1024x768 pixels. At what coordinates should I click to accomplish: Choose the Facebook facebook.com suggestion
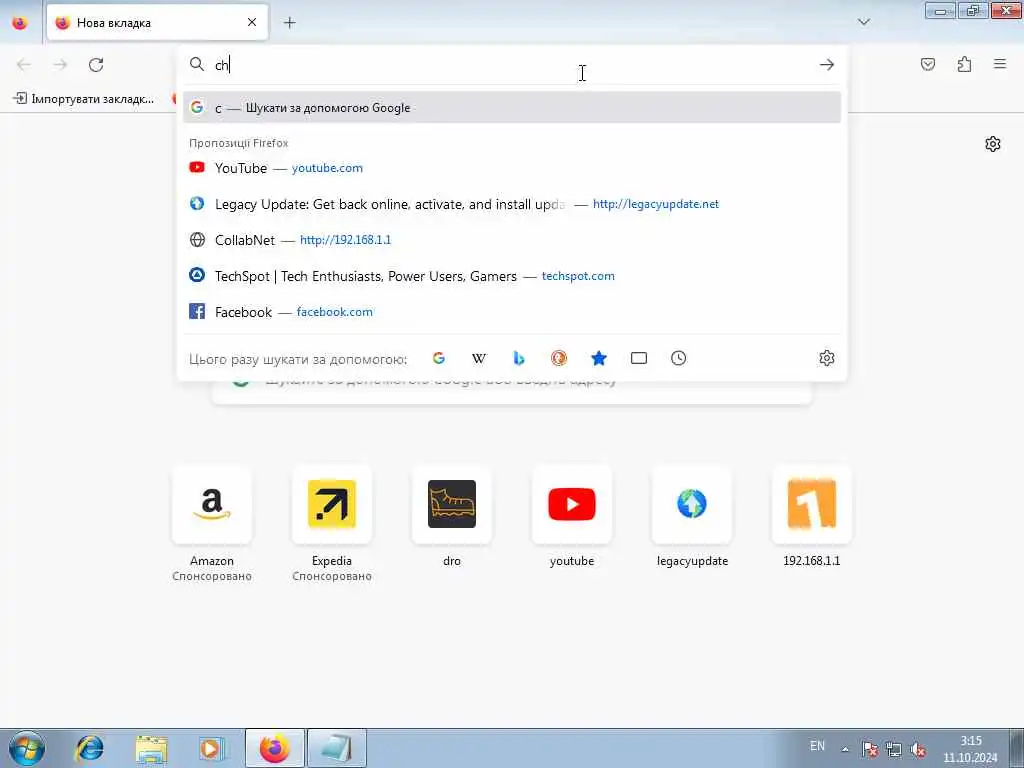tap(512, 312)
